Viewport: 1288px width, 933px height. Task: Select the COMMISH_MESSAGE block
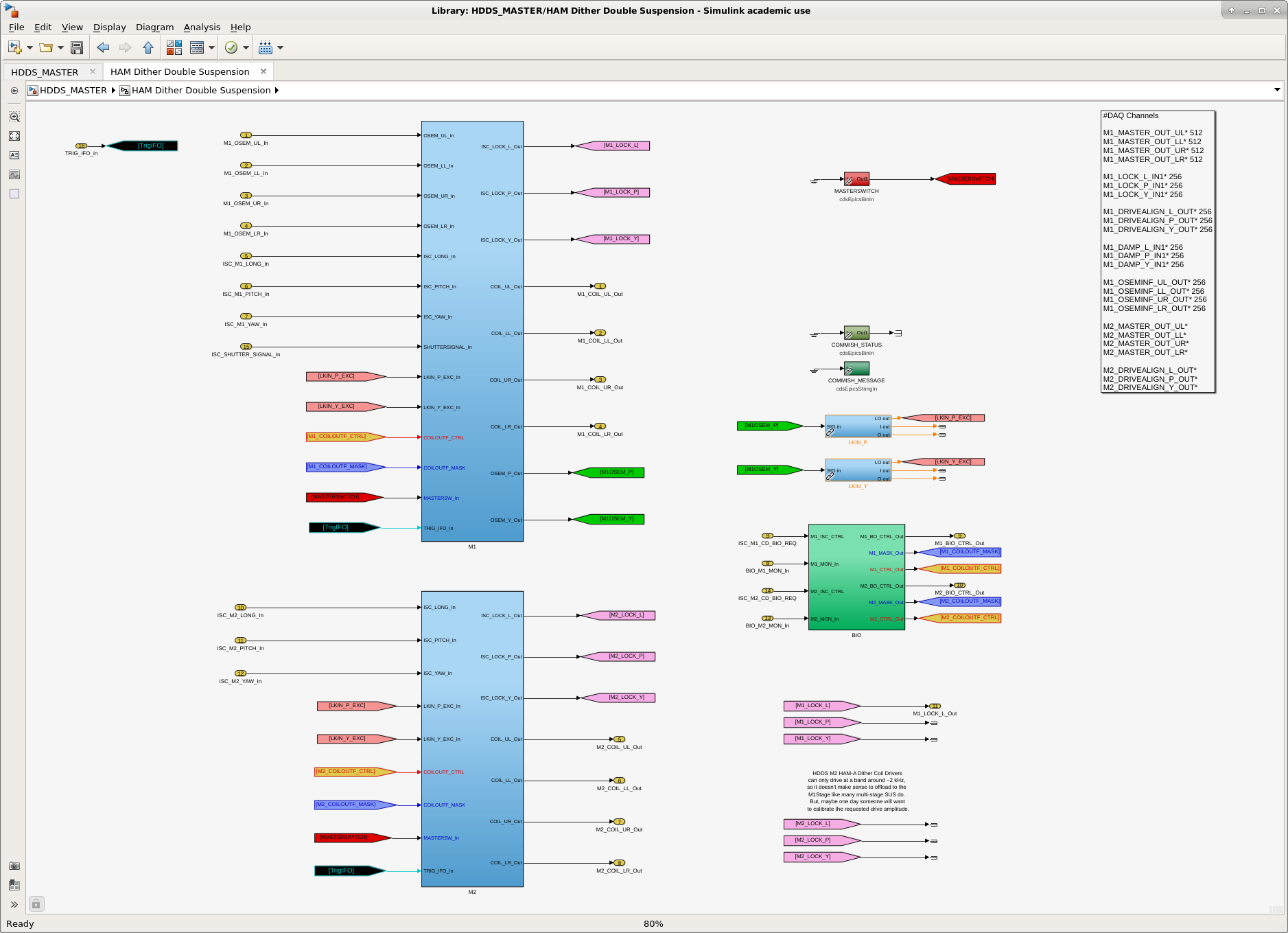[856, 368]
